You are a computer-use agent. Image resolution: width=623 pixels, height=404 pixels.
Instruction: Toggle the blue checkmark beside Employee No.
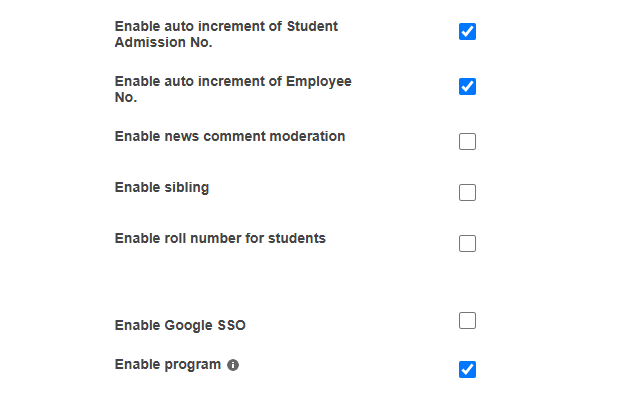(x=467, y=86)
